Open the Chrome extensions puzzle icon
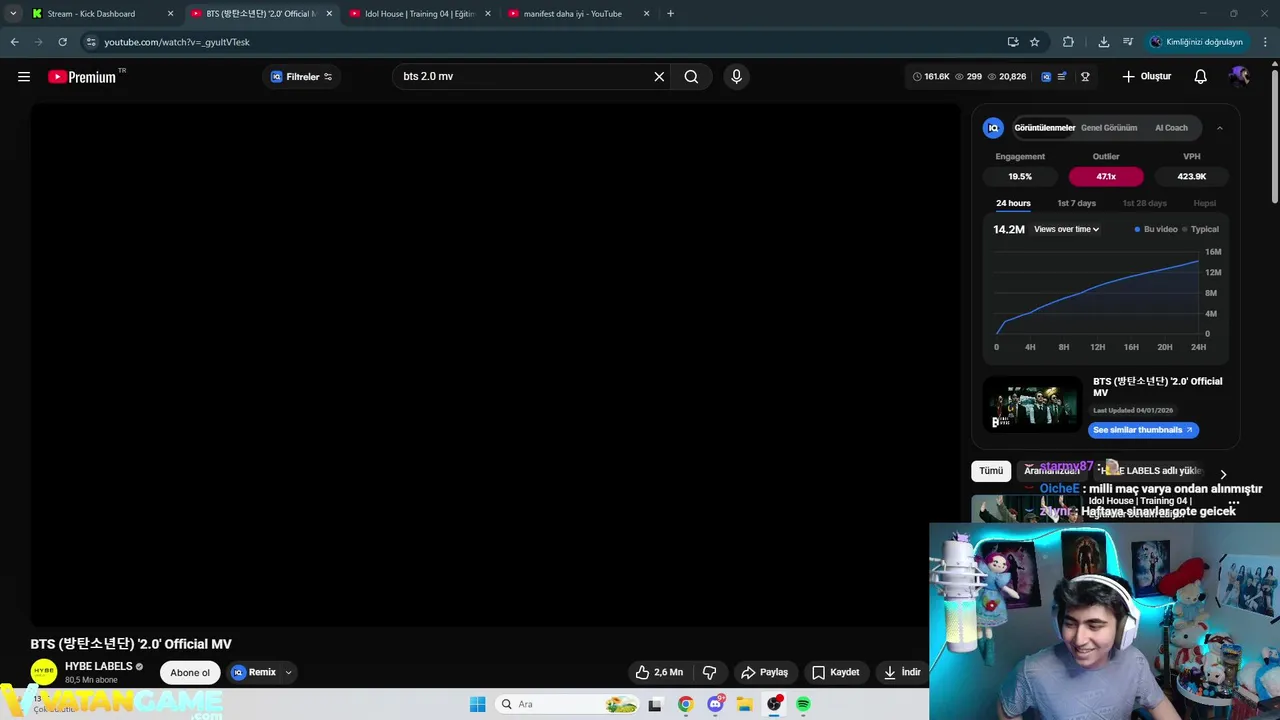 pos(1068,42)
